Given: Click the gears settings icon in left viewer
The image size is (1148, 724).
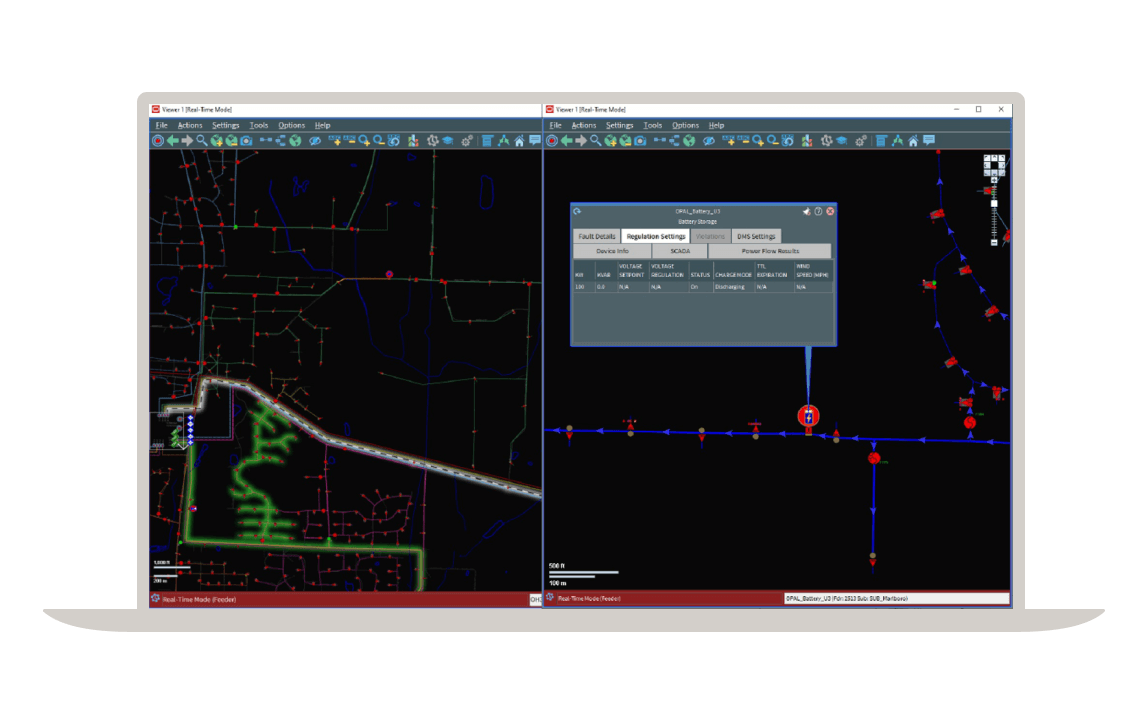Looking at the screenshot, I should point(467,141).
